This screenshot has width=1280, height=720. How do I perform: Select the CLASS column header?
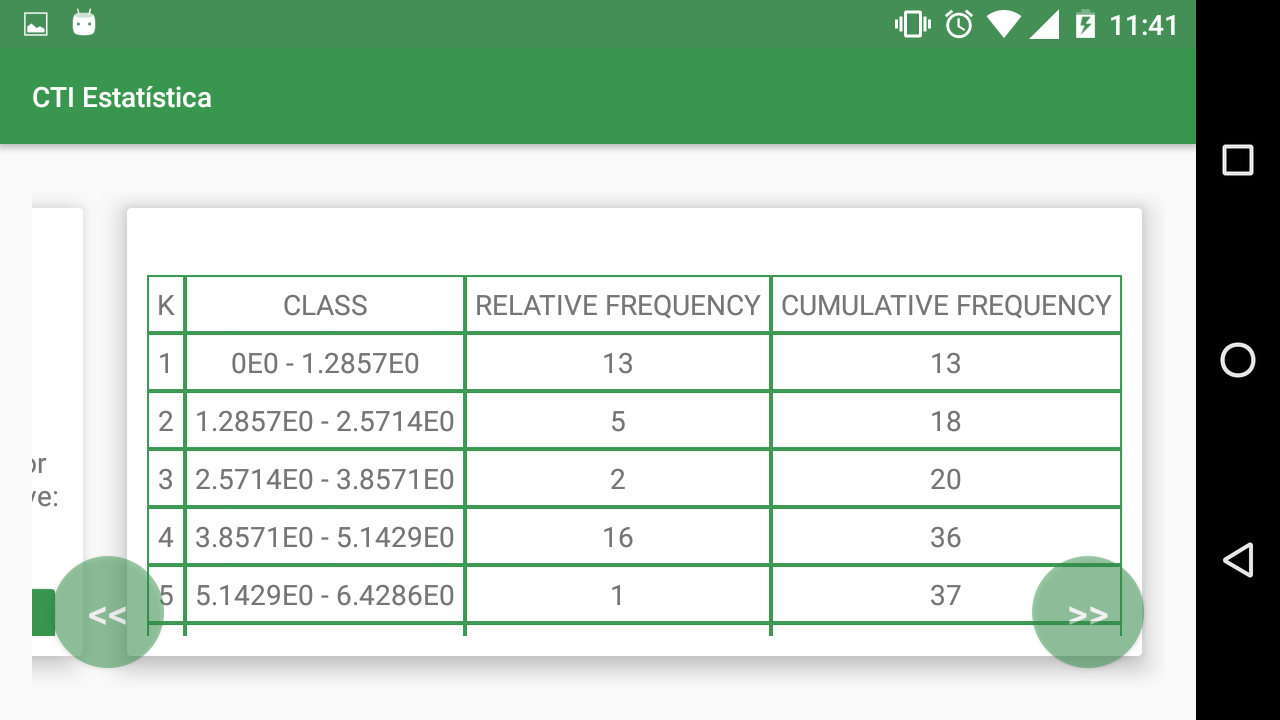(x=325, y=305)
